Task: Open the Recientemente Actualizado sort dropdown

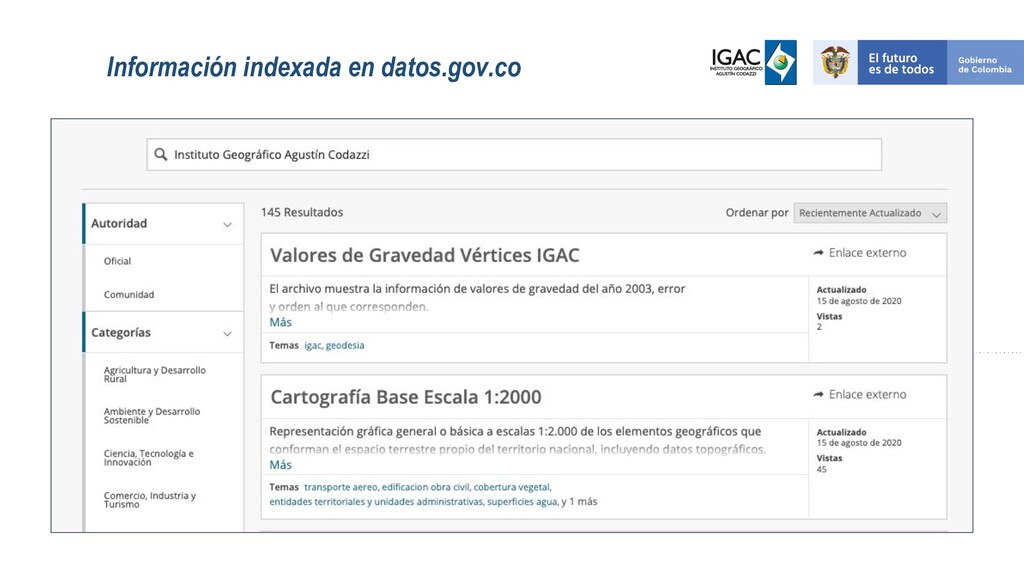Action: (x=870, y=213)
